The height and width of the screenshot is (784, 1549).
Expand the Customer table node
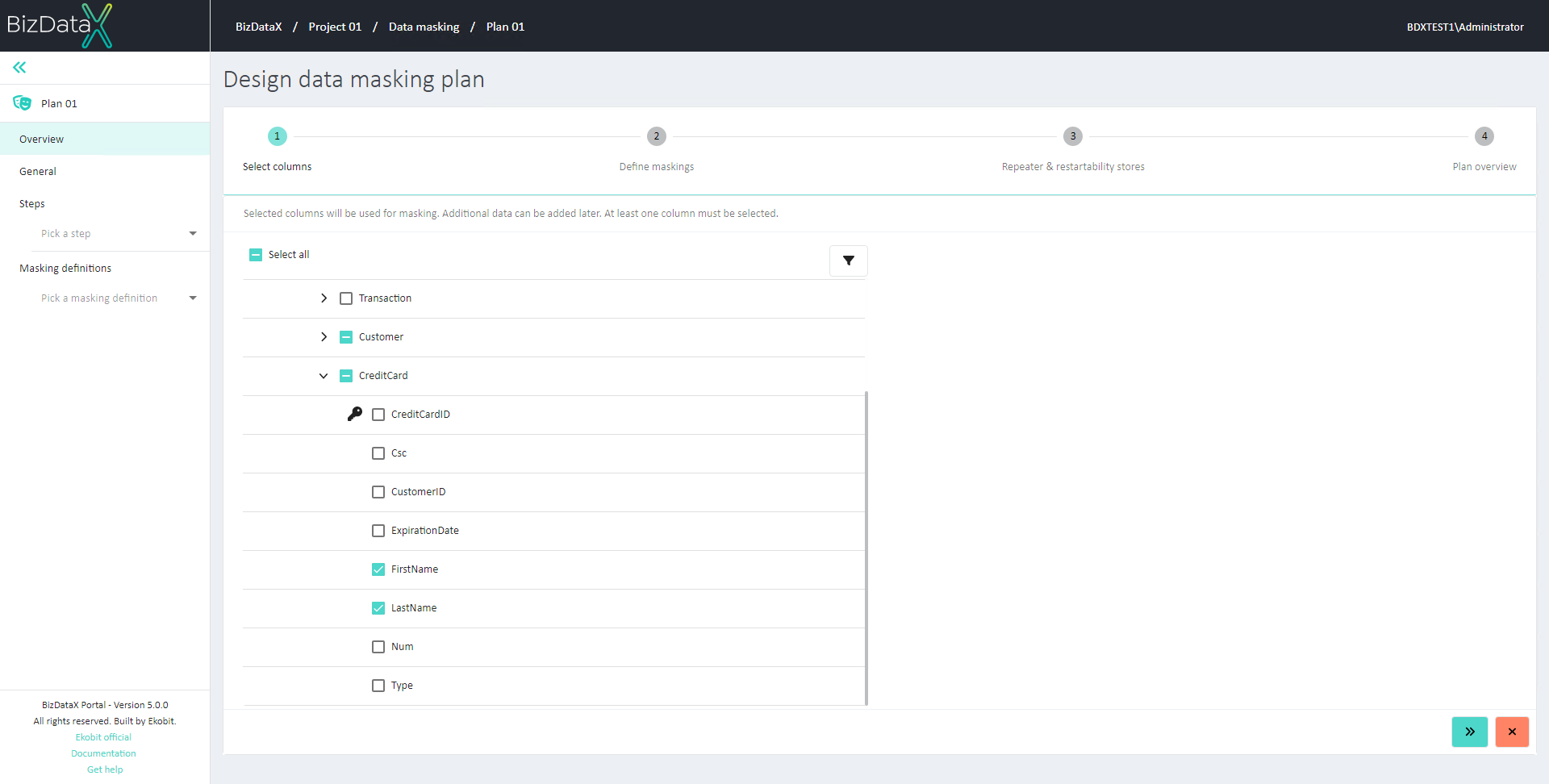click(324, 337)
